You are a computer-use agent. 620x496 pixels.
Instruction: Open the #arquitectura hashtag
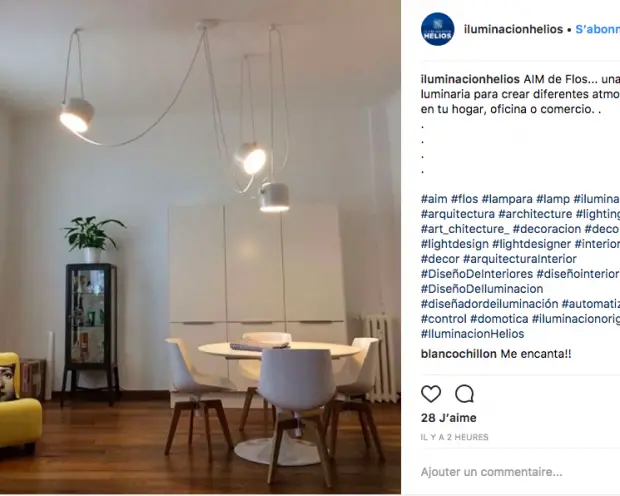pos(457,214)
